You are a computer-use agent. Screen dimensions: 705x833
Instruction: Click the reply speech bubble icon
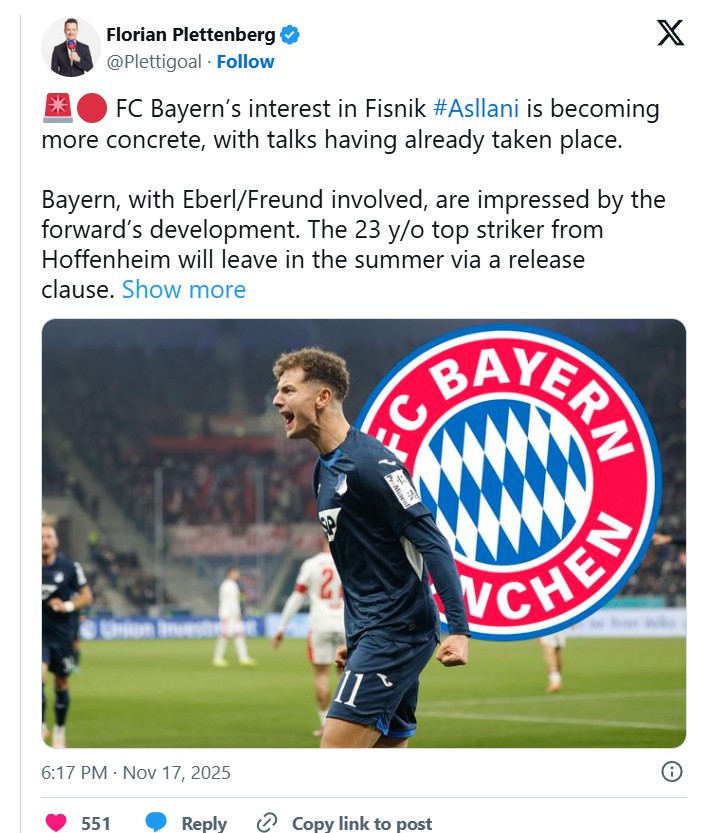(x=156, y=823)
